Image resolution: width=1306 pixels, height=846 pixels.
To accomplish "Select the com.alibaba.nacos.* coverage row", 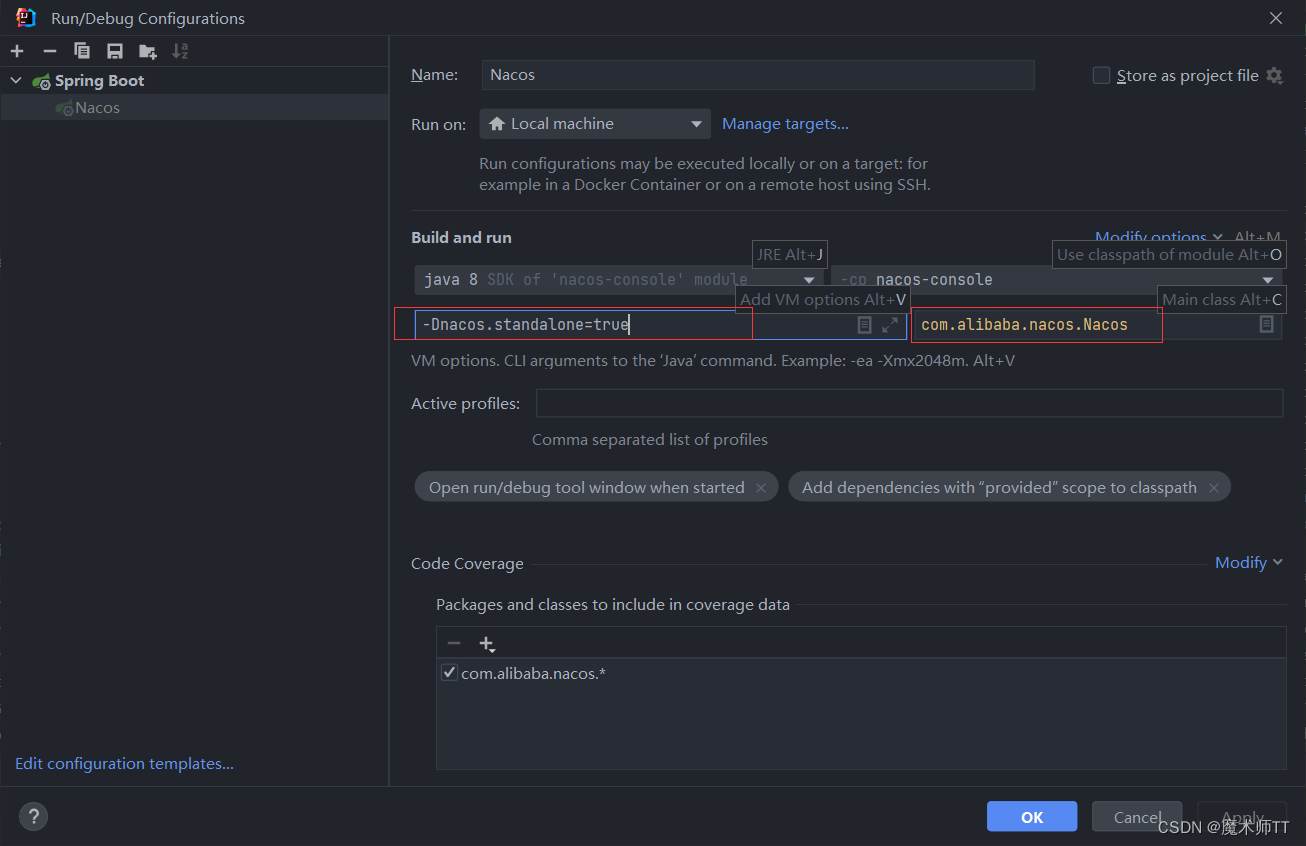I will 861,673.
